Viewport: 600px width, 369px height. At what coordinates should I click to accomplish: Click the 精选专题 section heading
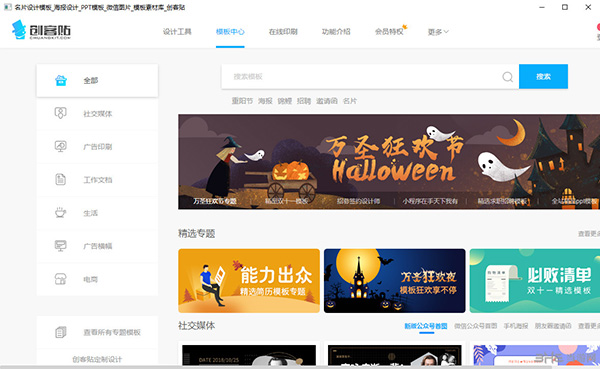point(197,233)
